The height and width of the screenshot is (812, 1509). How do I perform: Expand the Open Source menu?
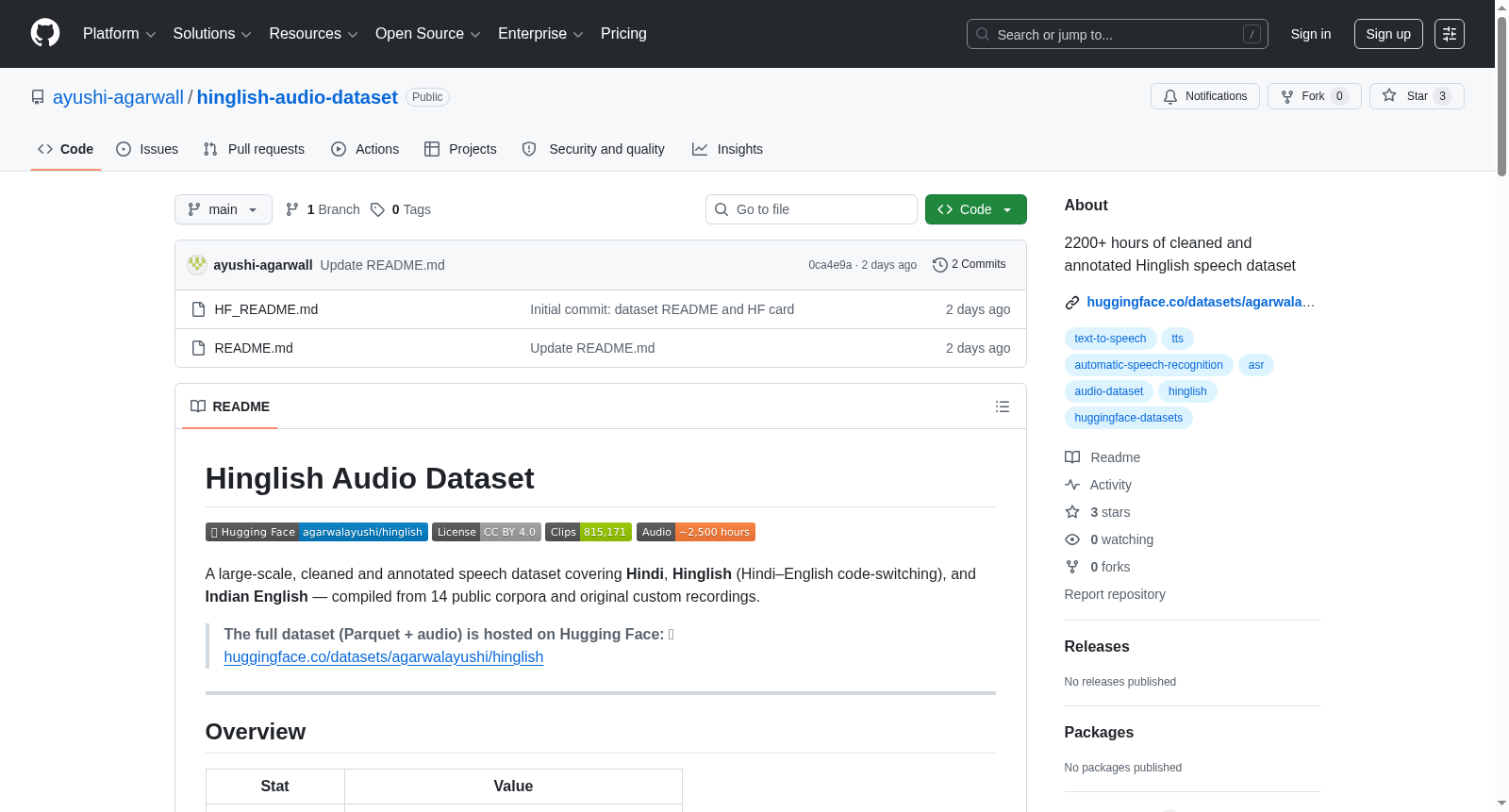click(x=428, y=34)
